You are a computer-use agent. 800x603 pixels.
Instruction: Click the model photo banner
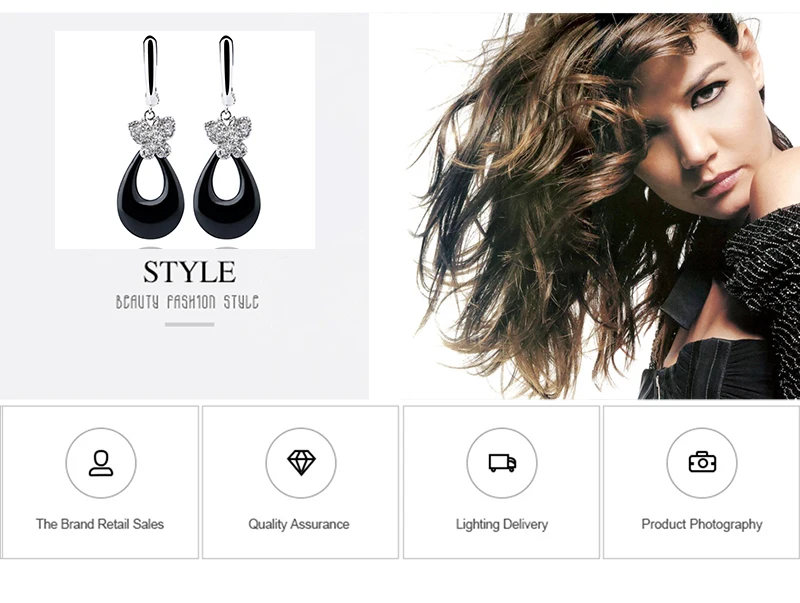[x=585, y=206]
